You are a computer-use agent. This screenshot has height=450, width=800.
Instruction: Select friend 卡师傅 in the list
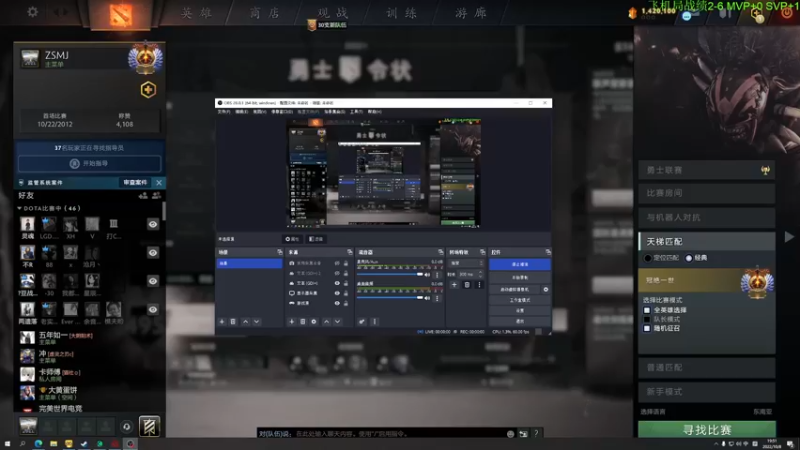88,374
